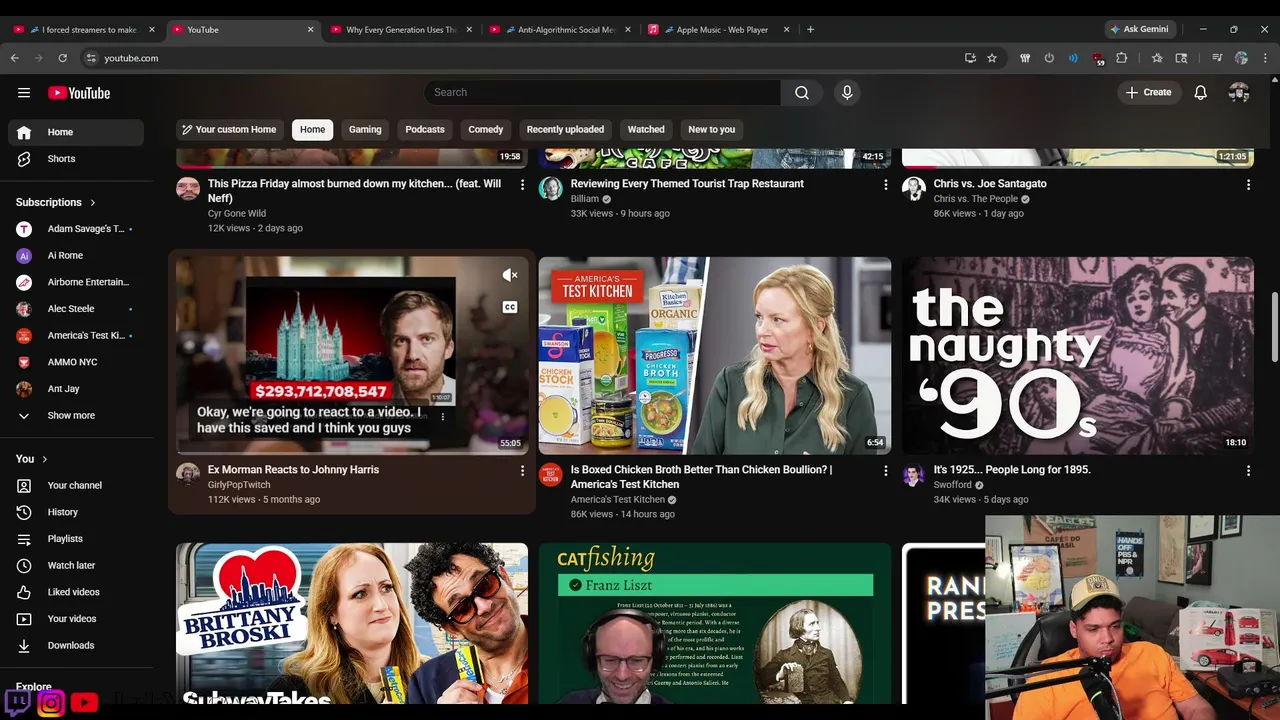The image size is (1280, 720).
Task: Open the Catfishing Franz Liszt thumbnail
Action: [x=715, y=625]
